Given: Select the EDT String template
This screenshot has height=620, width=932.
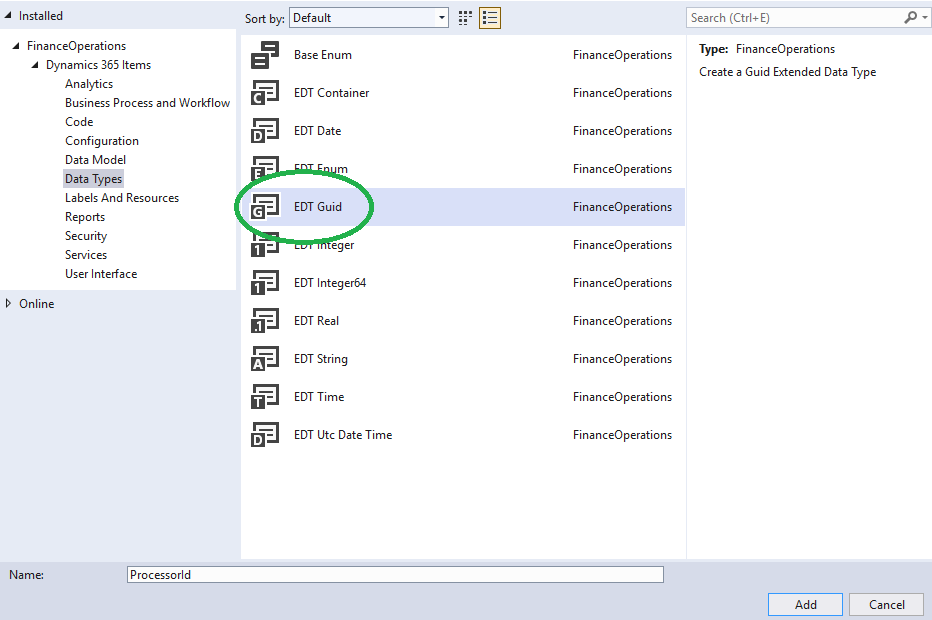Looking at the screenshot, I should pyautogui.click(x=463, y=359).
